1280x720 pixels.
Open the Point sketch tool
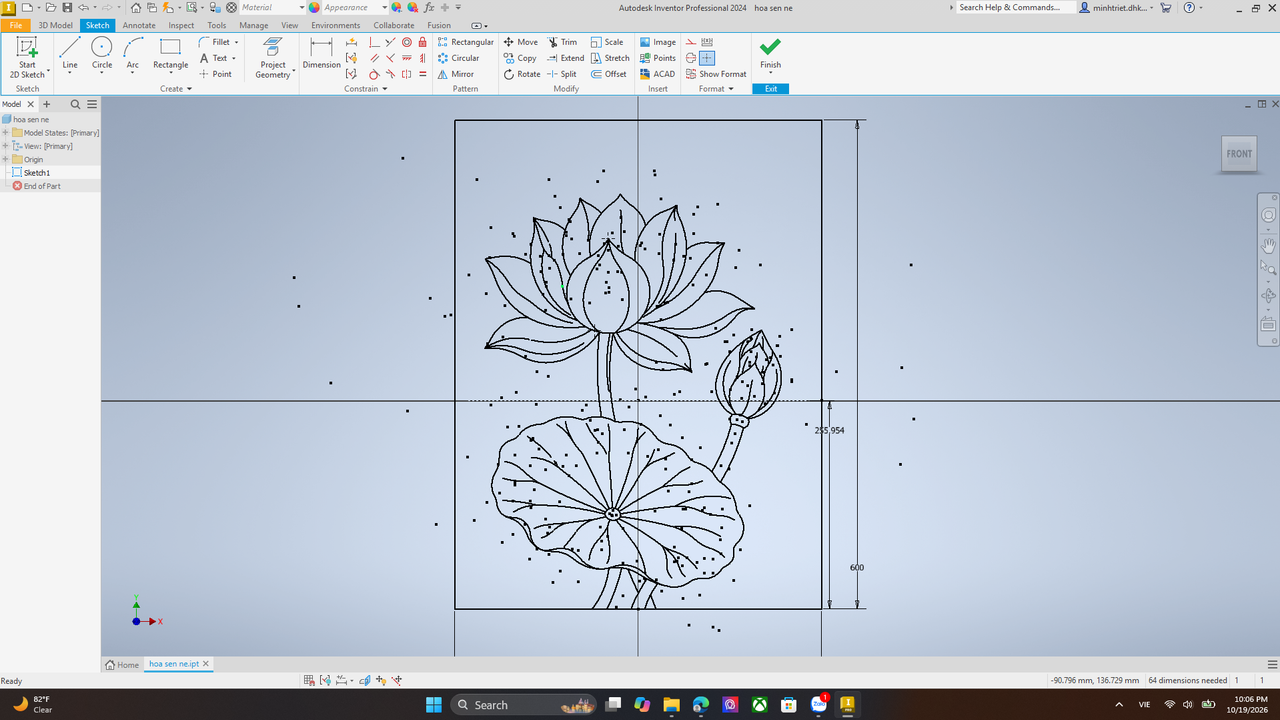coord(215,74)
